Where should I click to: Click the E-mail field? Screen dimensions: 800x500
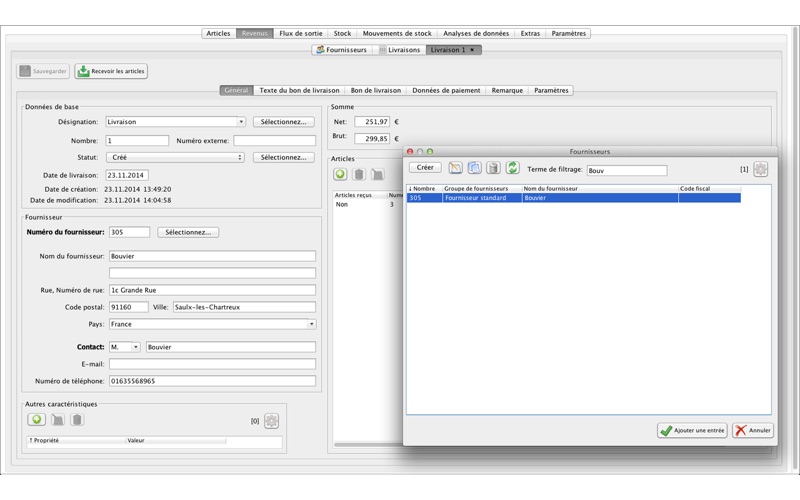[212, 364]
